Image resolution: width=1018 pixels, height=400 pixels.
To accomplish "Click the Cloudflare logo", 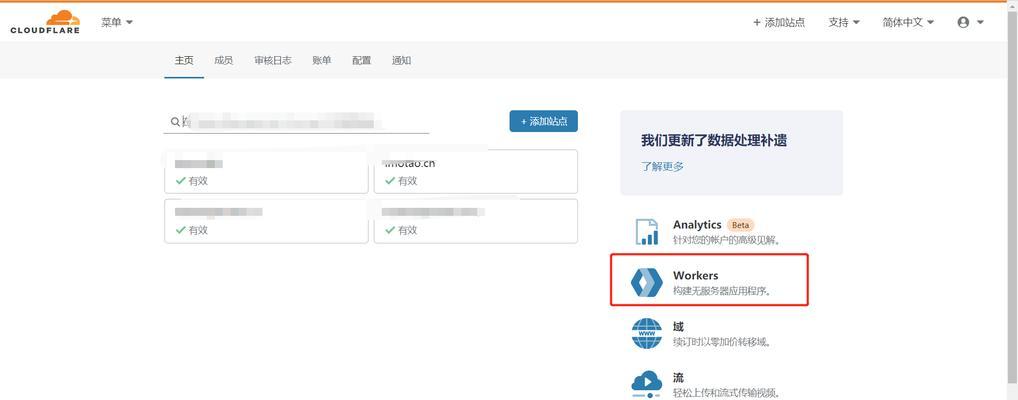I will point(45,21).
